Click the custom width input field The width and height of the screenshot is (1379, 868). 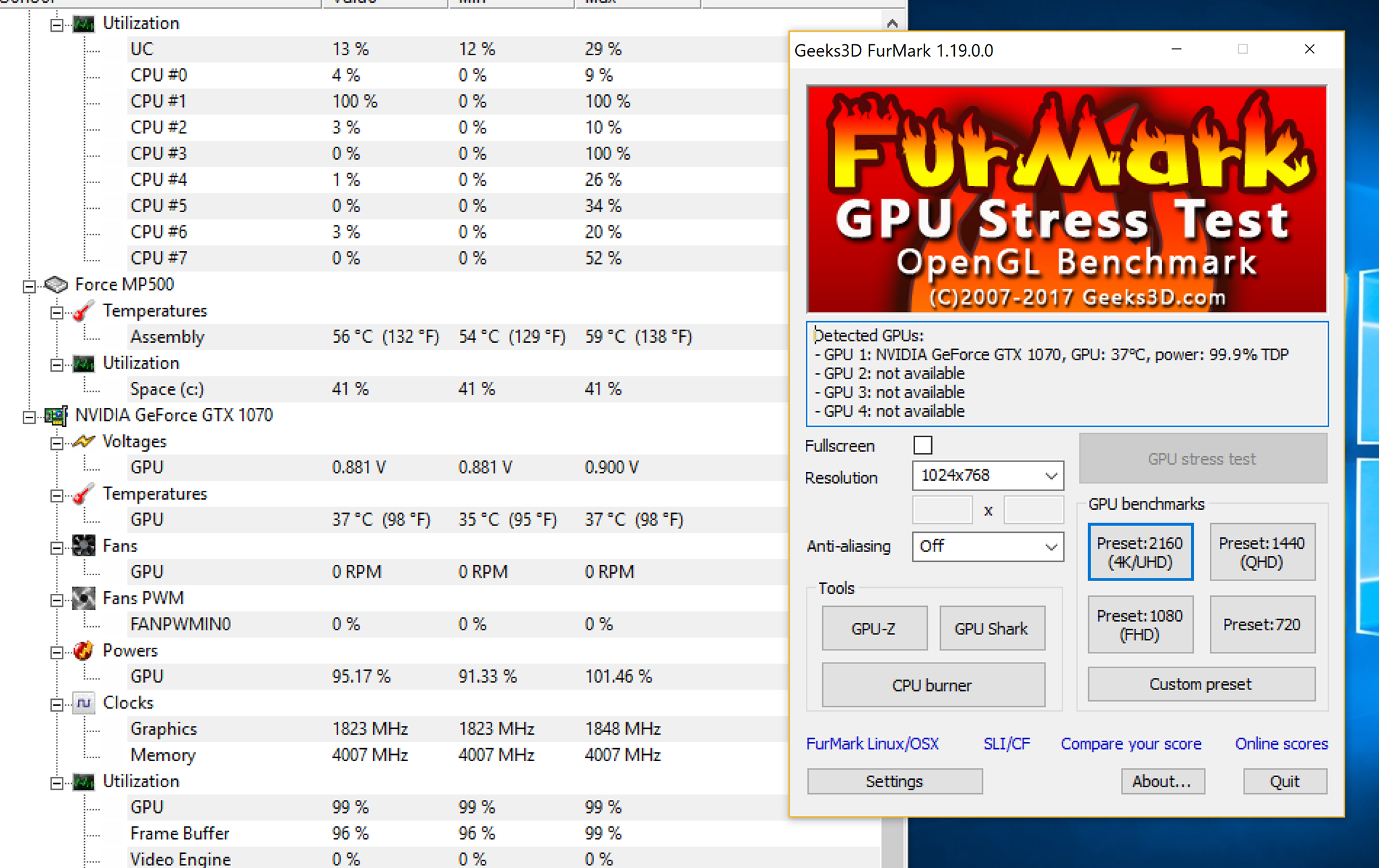[942, 510]
